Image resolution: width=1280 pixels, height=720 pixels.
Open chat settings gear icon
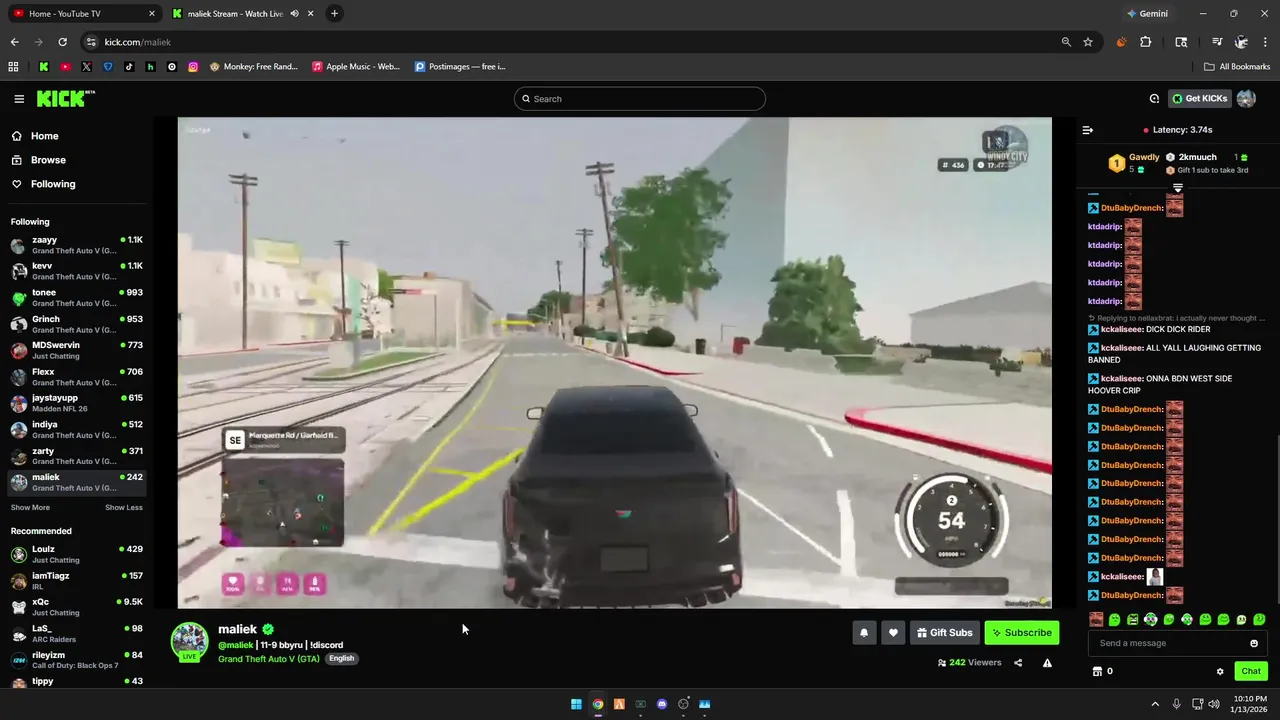point(1220,672)
